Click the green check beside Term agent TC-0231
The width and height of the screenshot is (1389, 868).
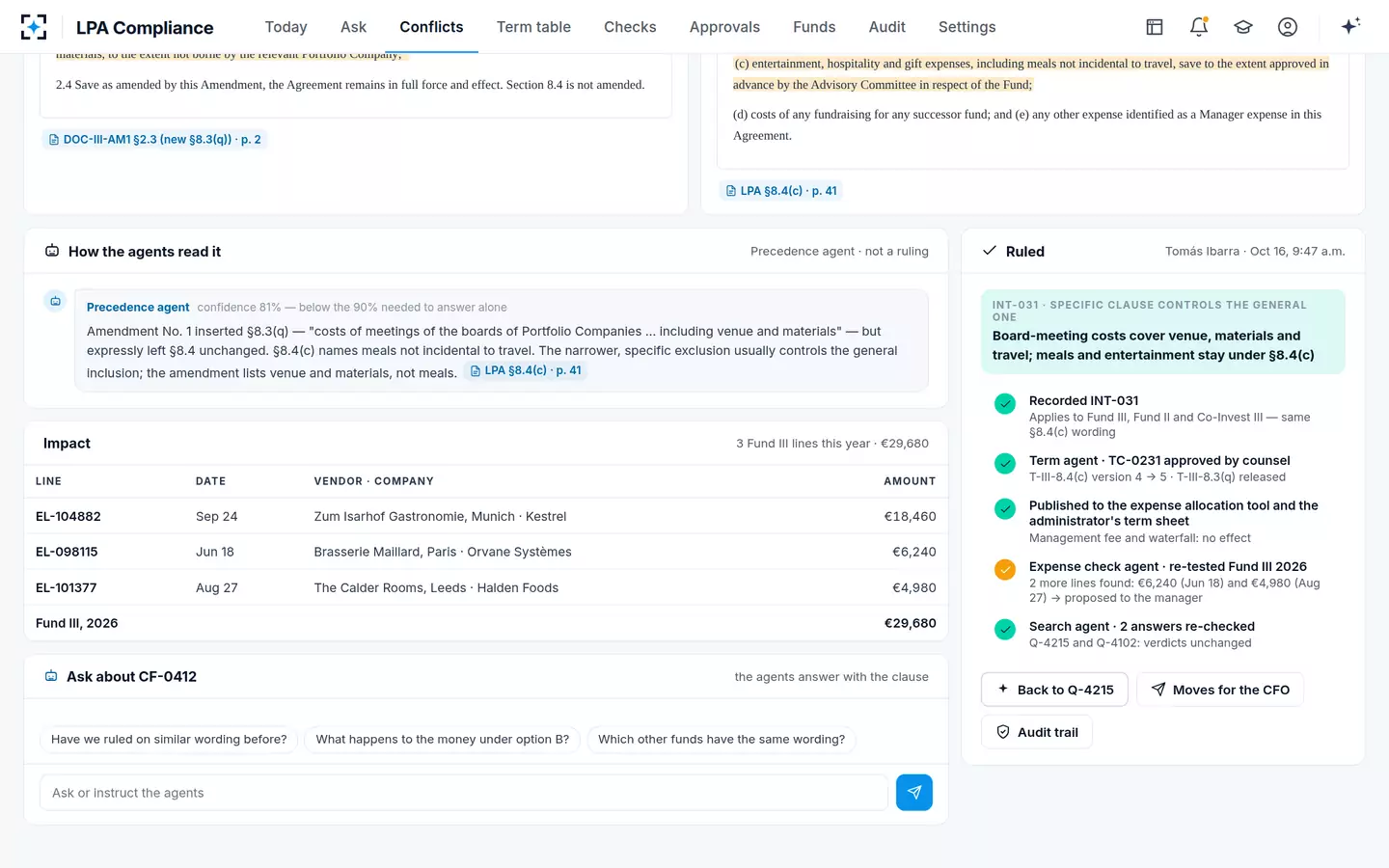tap(1005, 464)
